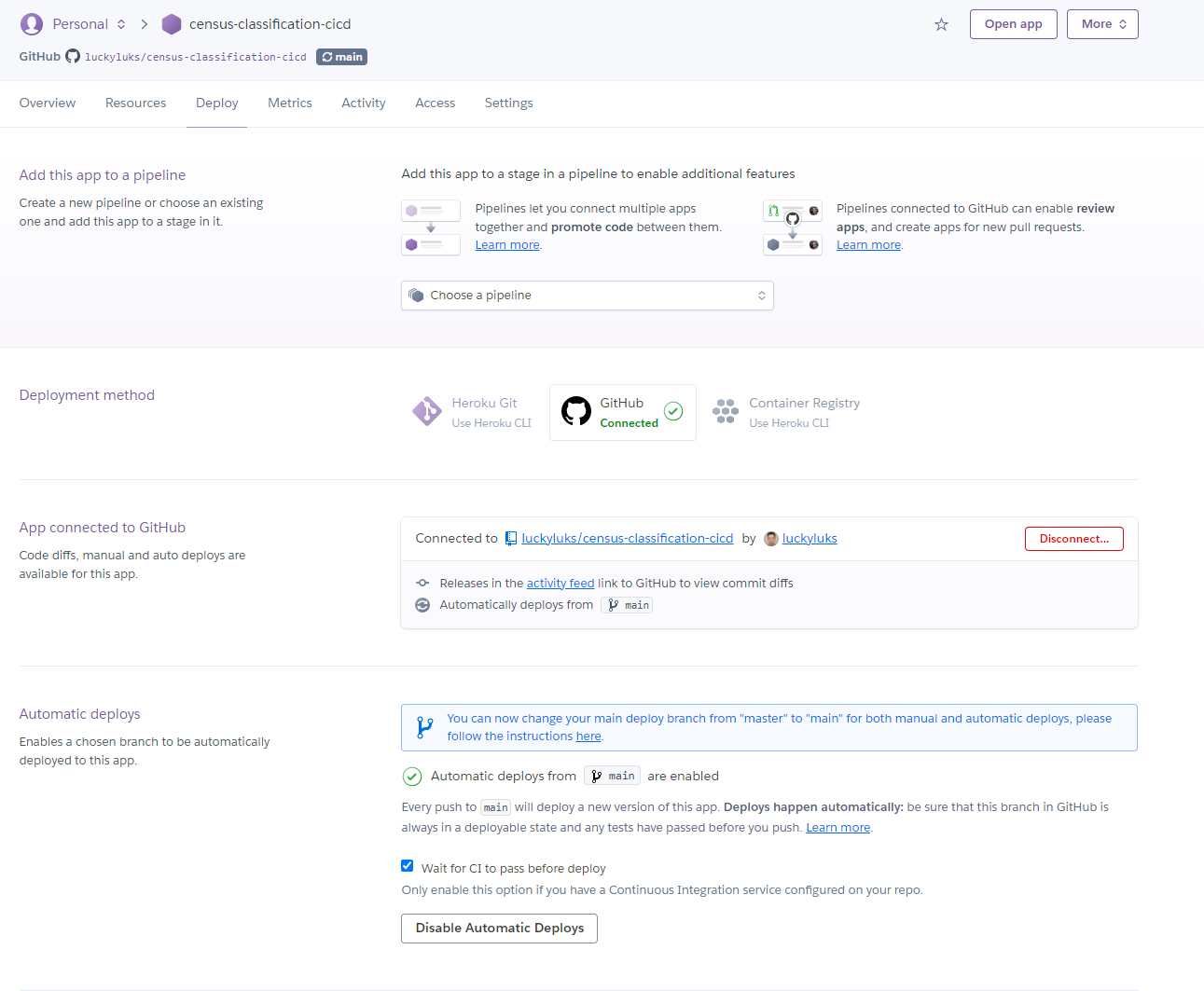Click the GitHub review apps illustration icon
The height and width of the screenshot is (991, 1204).
click(x=793, y=227)
